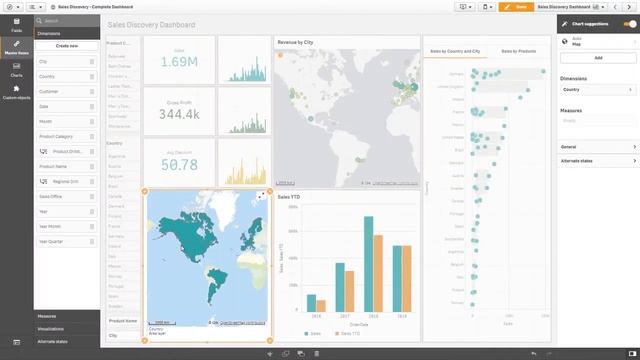
Task: Click the Year Month dimension item
Action: pos(67,227)
